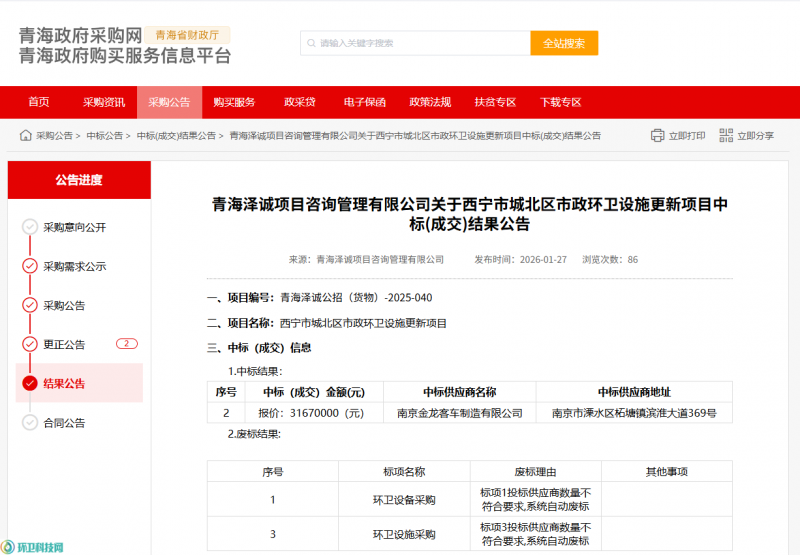Click the home icon in breadcrumb
Screen dimensions: 800x555
tap(25, 135)
